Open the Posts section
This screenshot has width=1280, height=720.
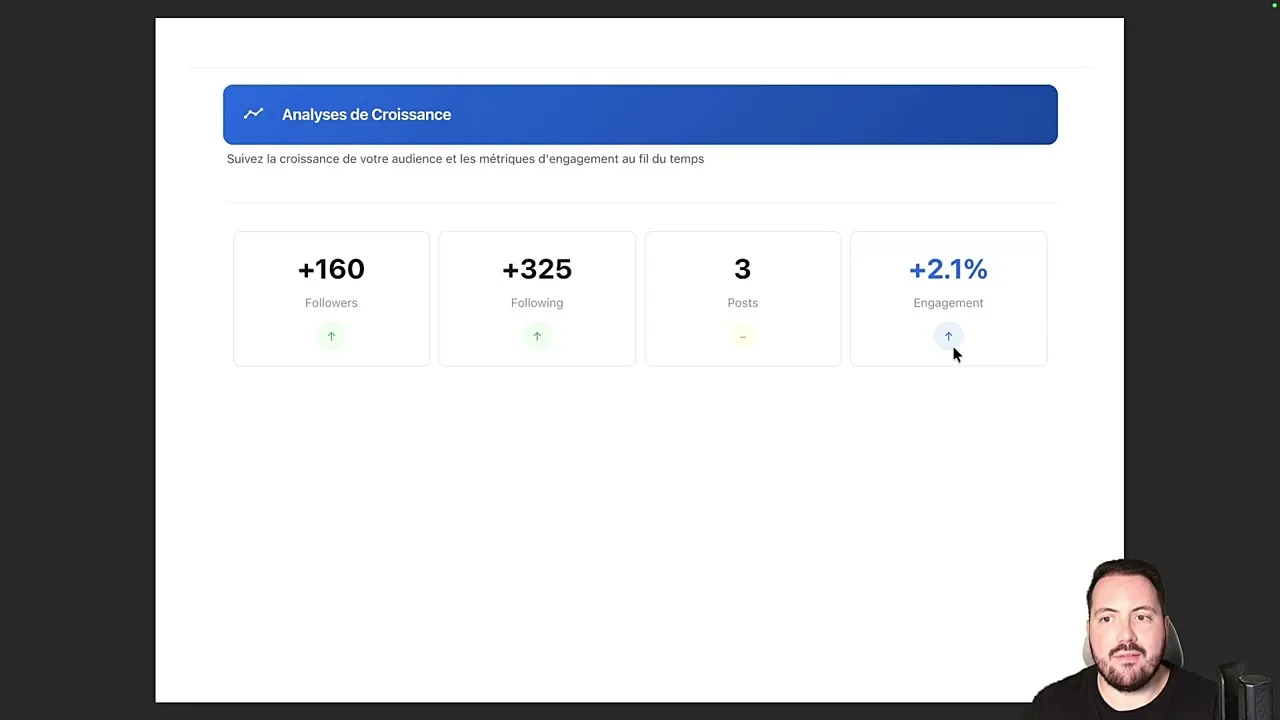(742, 298)
